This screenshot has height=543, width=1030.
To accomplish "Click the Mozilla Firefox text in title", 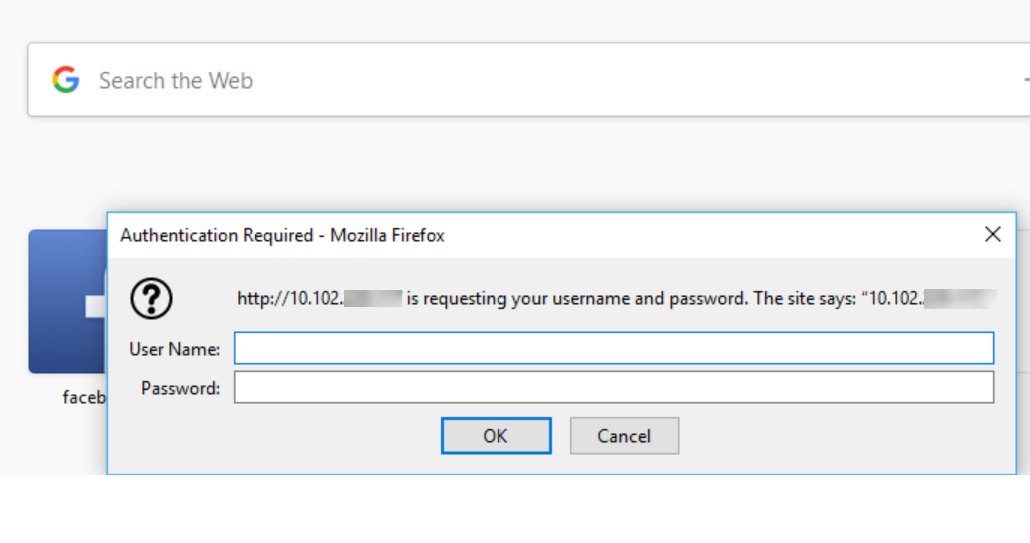I will [387, 235].
